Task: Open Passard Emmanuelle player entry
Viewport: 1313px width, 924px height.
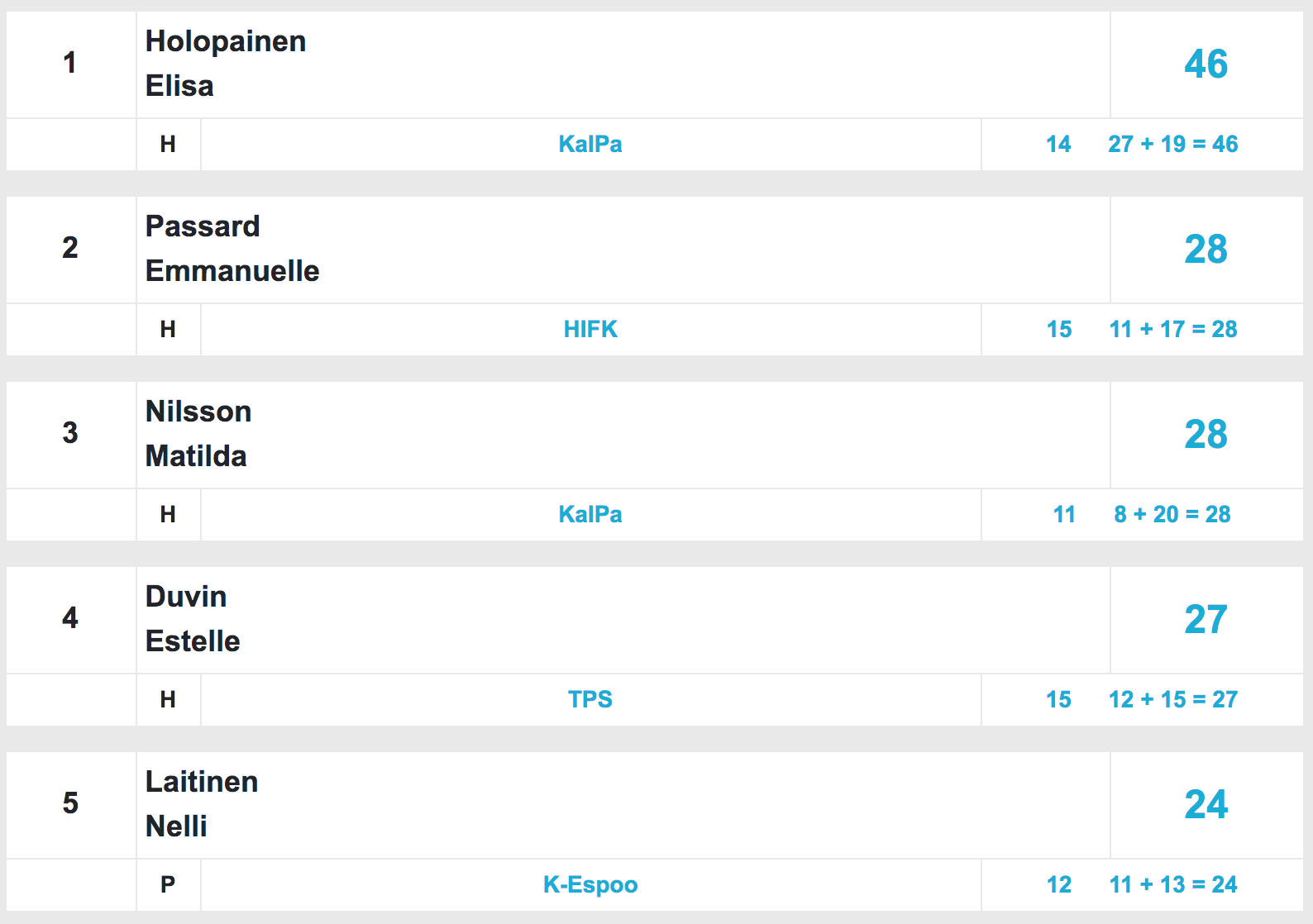Action: [x=232, y=249]
